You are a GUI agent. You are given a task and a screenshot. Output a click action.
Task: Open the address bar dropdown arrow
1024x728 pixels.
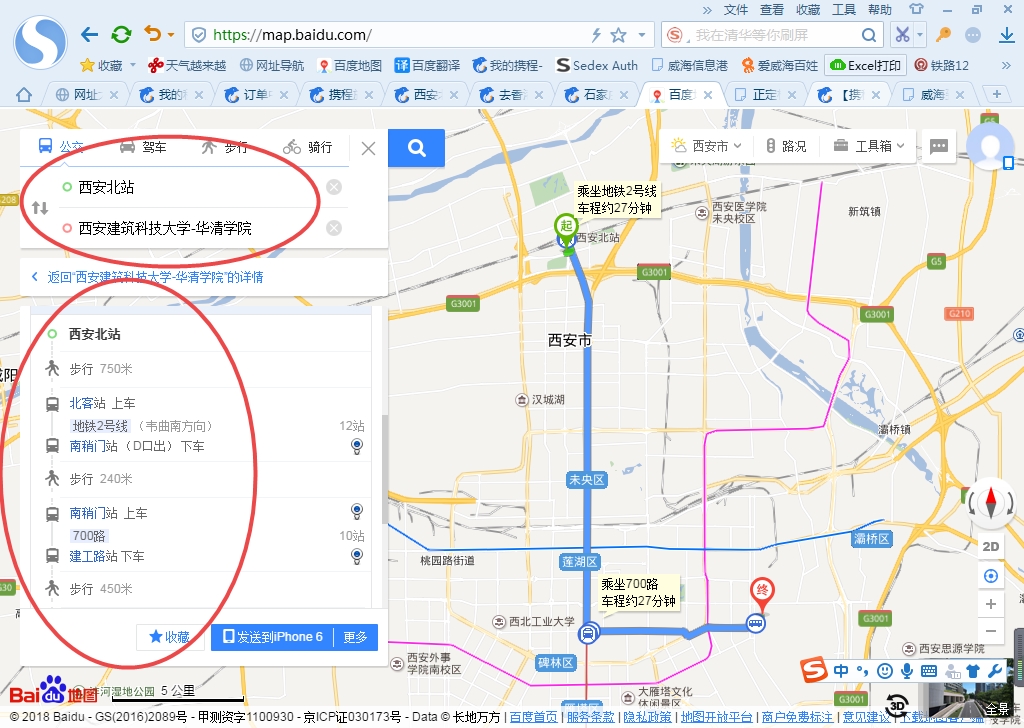point(642,35)
